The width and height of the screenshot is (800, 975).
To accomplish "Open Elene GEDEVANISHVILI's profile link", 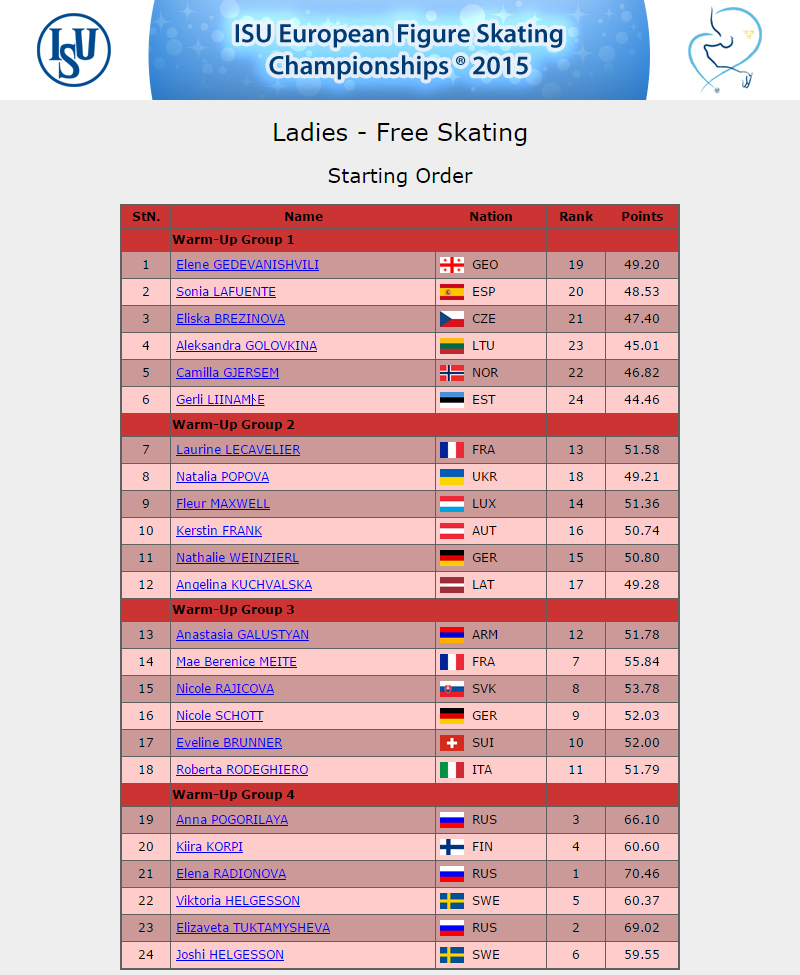I will (247, 265).
